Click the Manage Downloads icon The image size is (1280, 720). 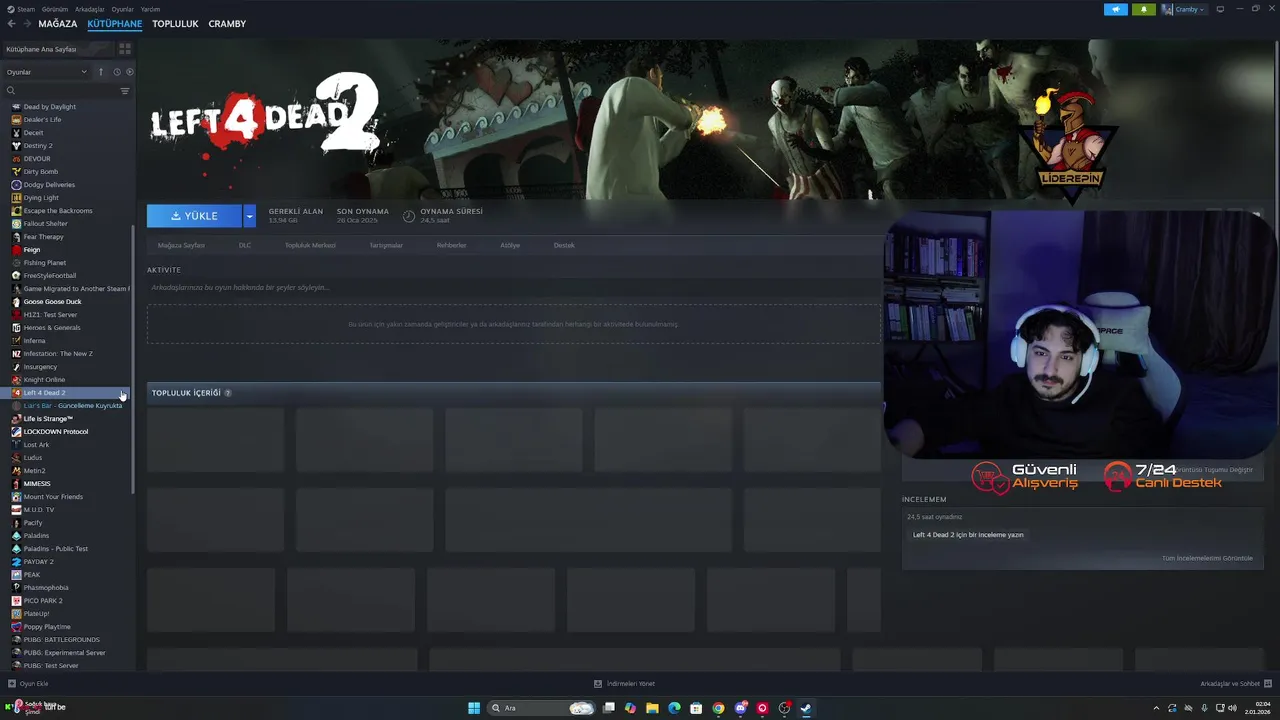coord(598,684)
